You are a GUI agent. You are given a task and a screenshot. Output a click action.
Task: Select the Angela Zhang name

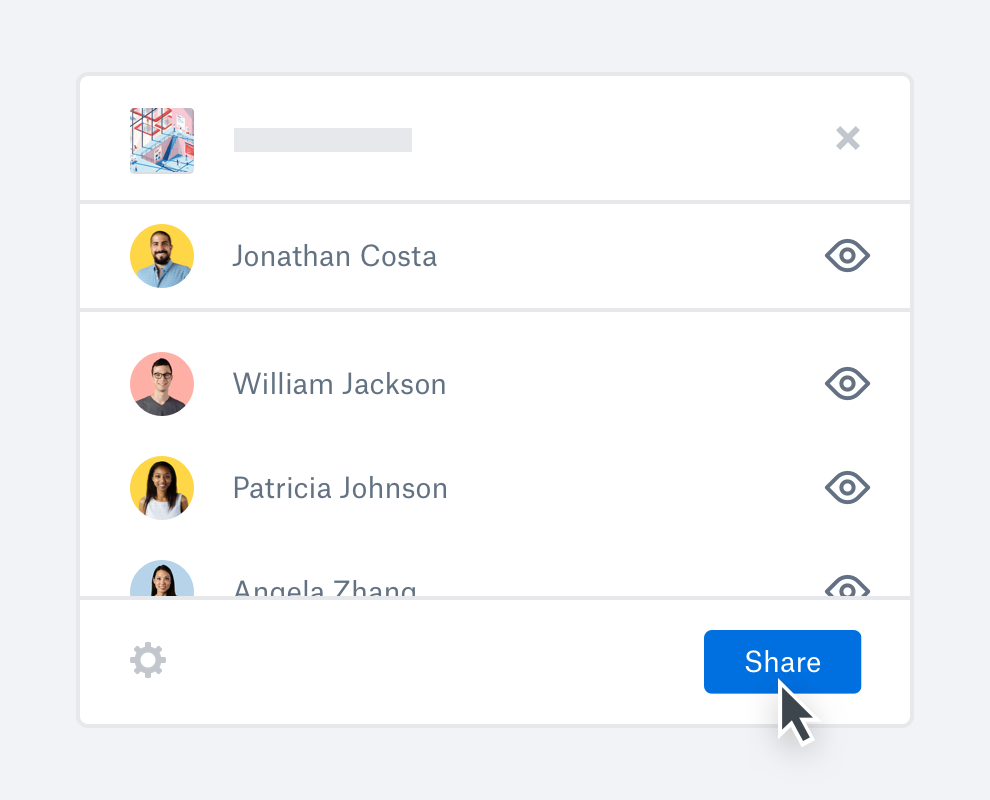pos(324,588)
